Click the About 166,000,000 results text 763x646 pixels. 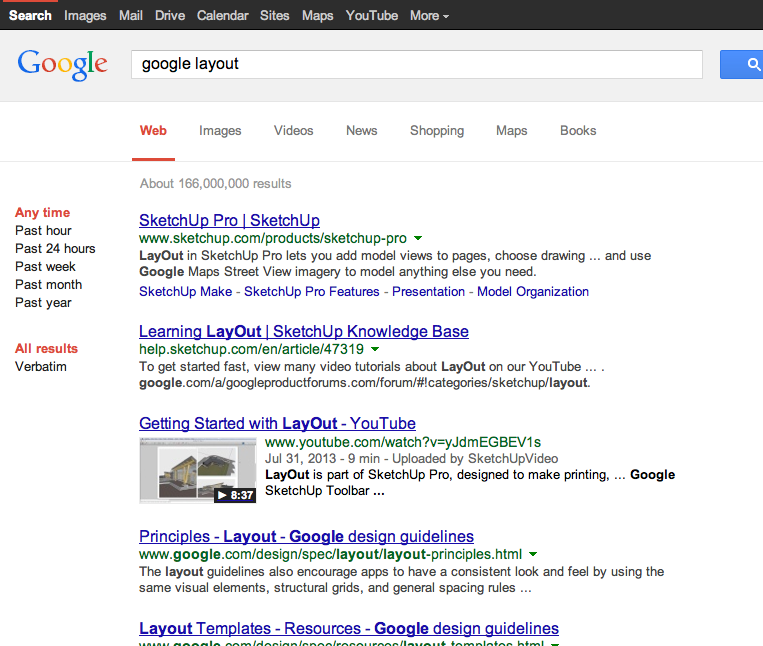click(216, 184)
